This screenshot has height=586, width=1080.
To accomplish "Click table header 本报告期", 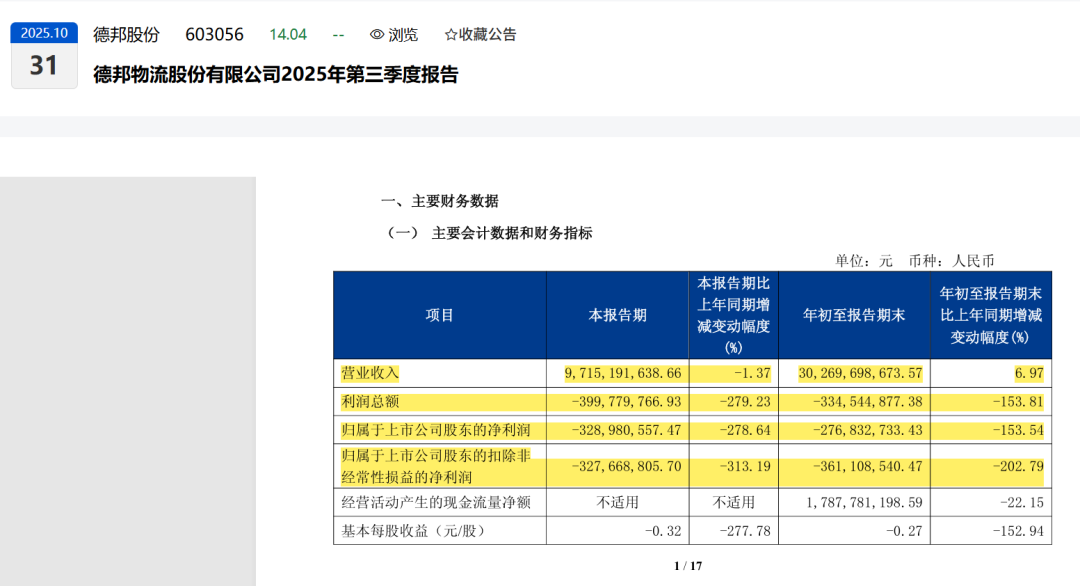I will pyautogui.click(x=617, y=315).
